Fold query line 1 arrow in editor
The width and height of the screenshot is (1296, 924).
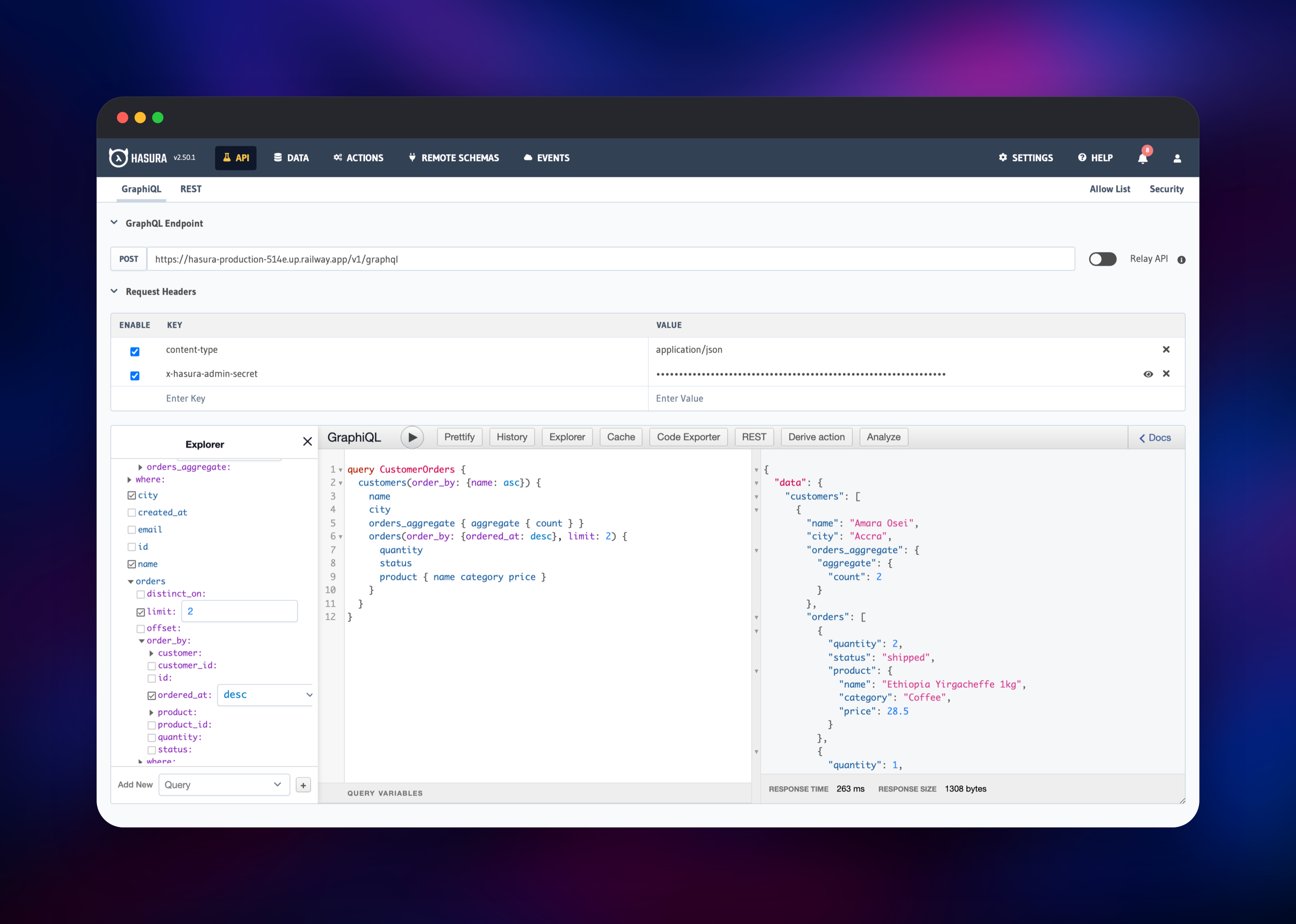coord(340,470)
